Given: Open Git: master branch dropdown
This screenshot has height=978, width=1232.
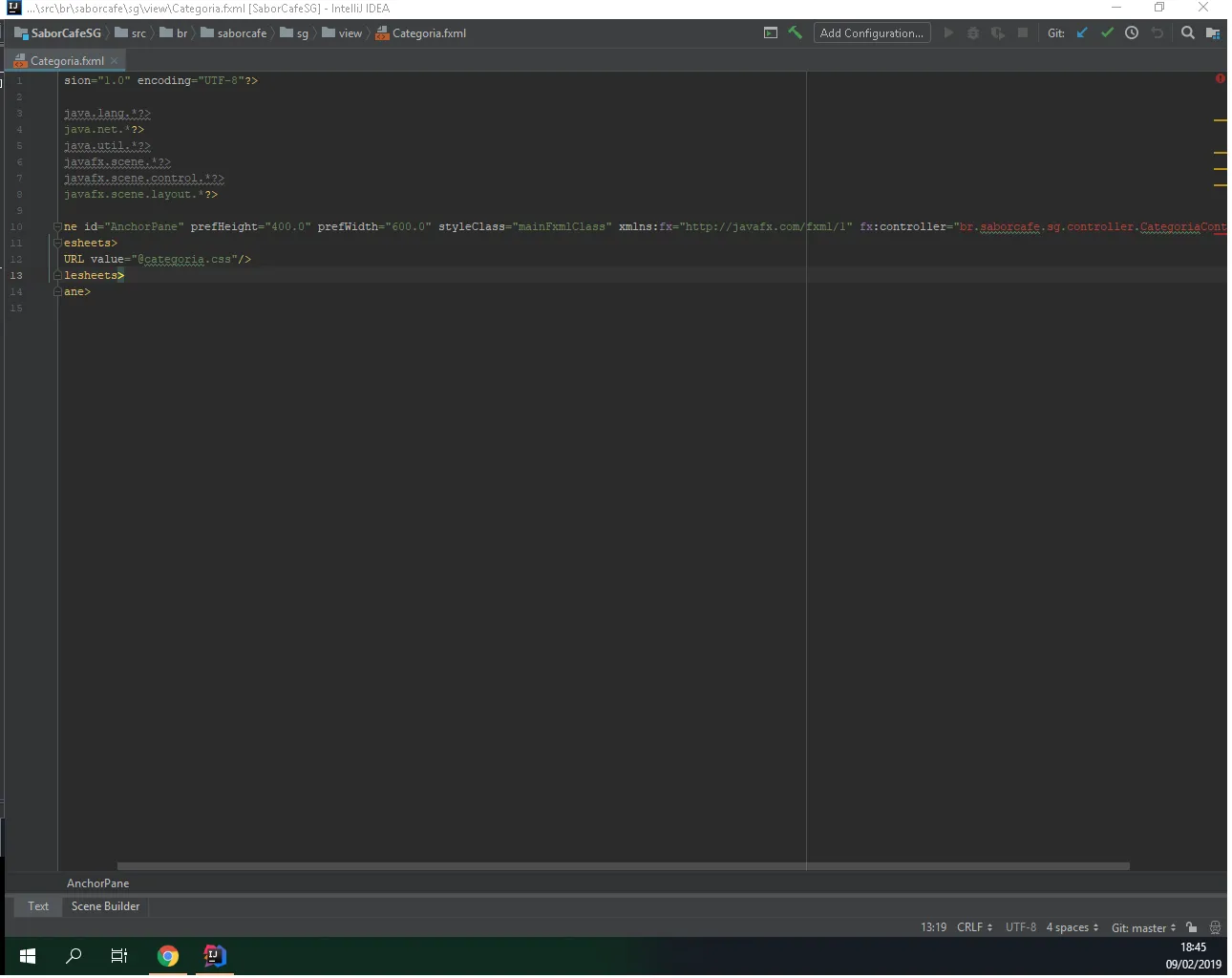Looking at the screenshot, I should pyautogui.click(x=1143, y=927).
